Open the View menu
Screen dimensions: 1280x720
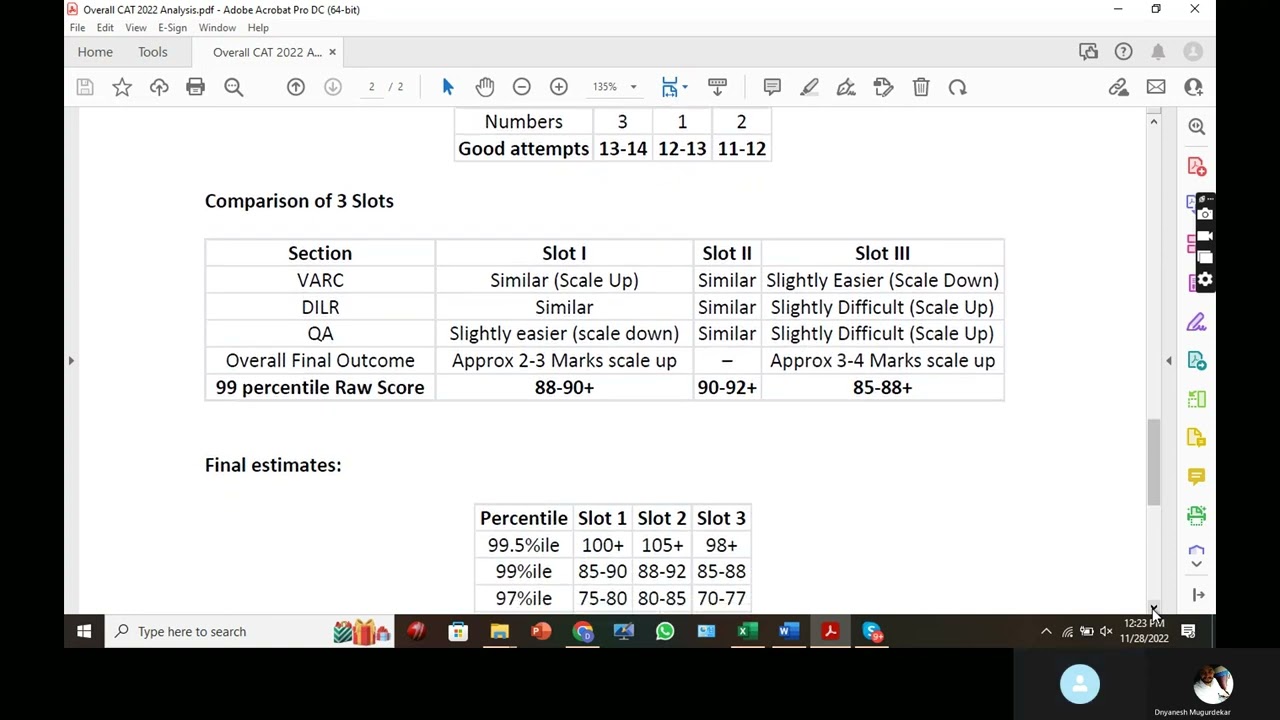tap(136, 28)
